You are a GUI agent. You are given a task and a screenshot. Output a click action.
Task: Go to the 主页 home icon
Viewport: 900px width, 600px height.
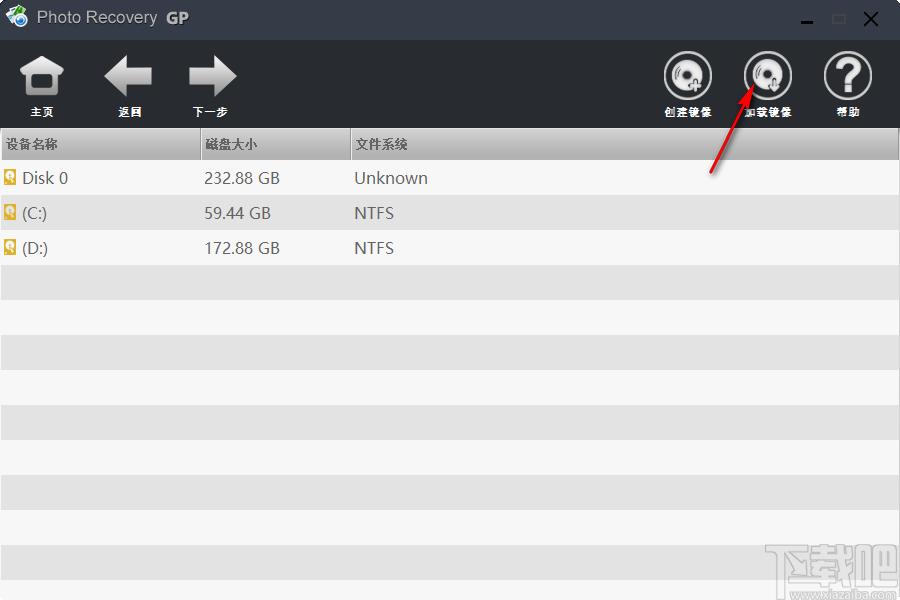[41, 76]
